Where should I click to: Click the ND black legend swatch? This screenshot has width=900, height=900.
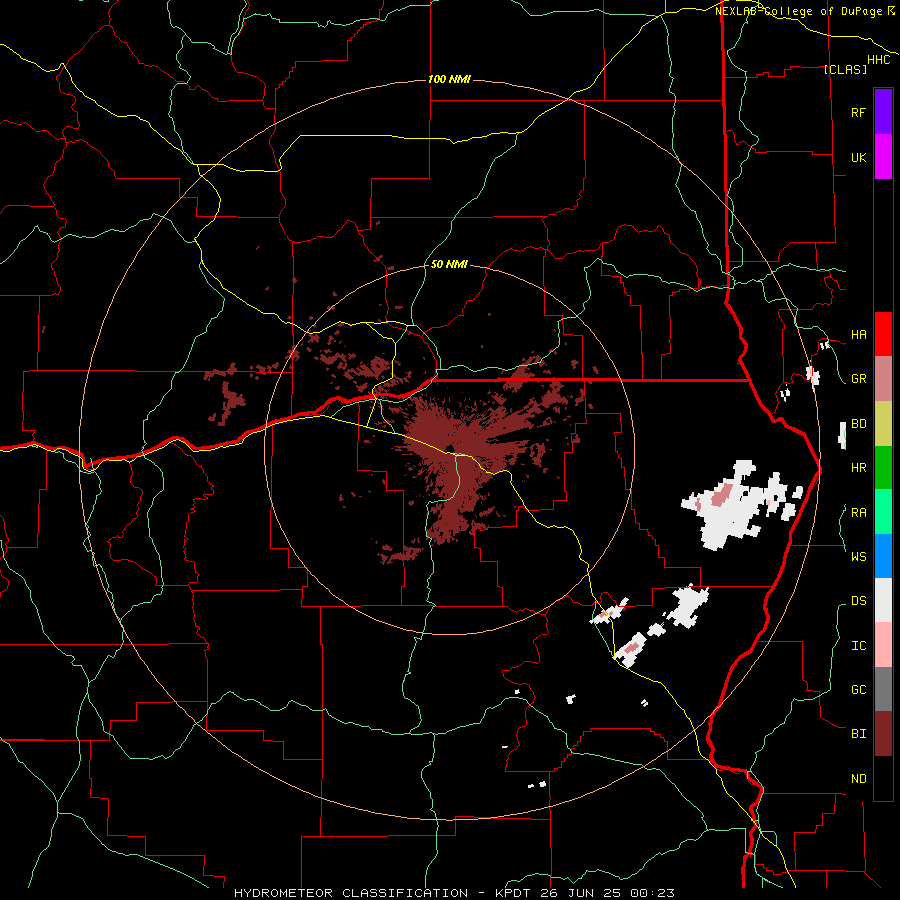pos(883,778)
